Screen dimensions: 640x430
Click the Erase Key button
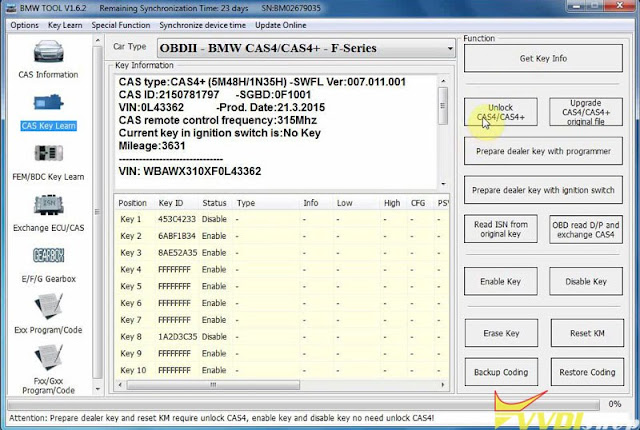pyautogui.click(x=501, y=333)
